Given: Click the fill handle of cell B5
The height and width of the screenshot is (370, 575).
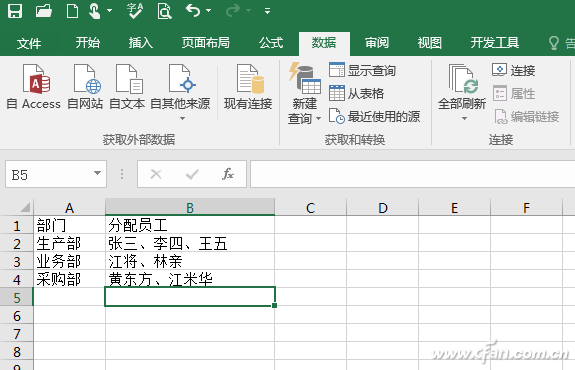Looking at the screenshot, I should point(275,305).
